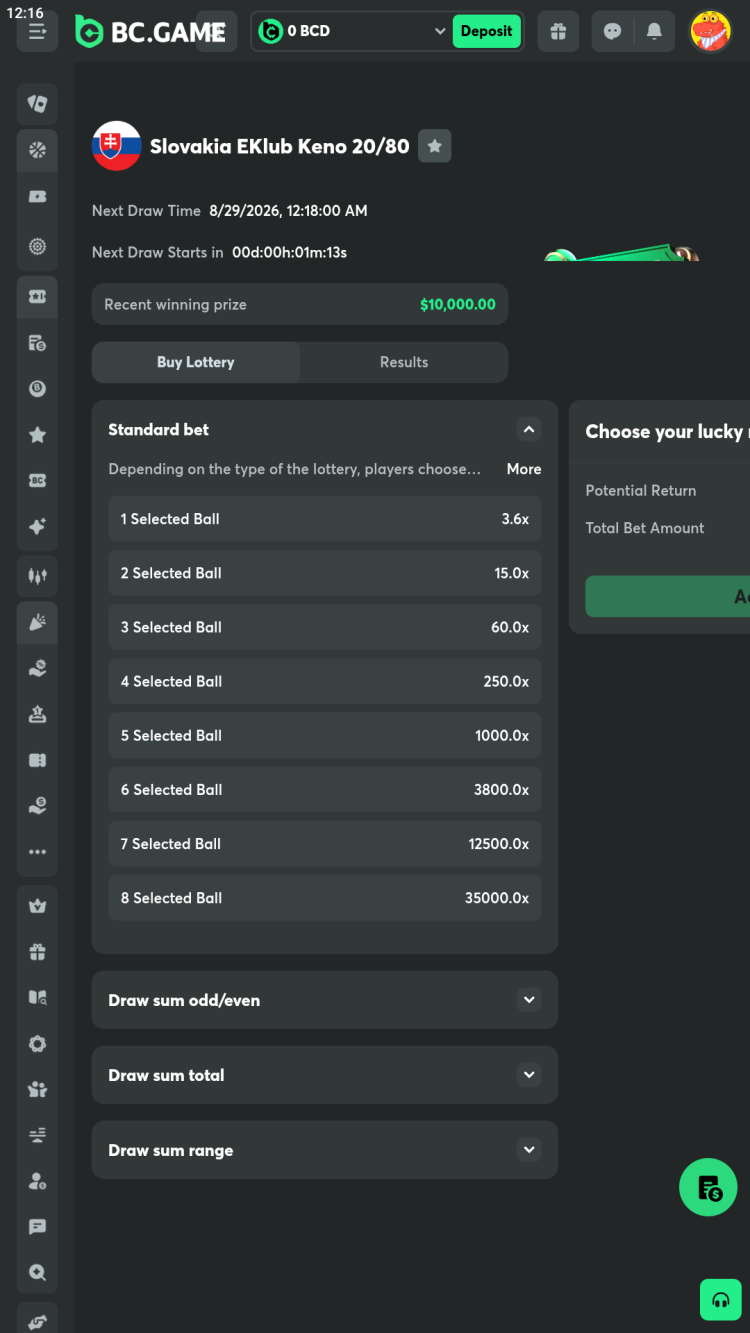Click the BC ticket icon in sidebar
This screenshot has height=1333, width=750.
[37, 481]
